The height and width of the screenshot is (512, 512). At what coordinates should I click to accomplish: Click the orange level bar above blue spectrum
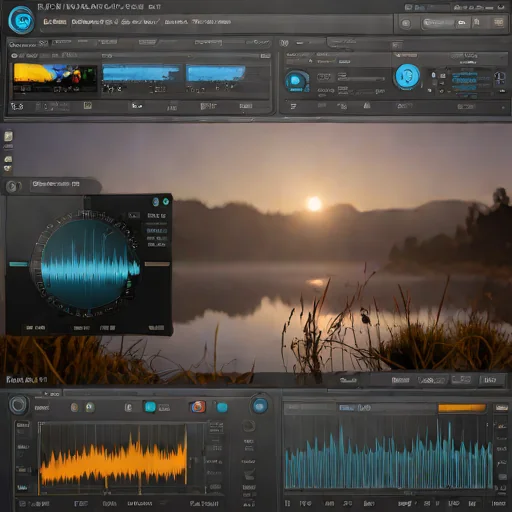462,408
